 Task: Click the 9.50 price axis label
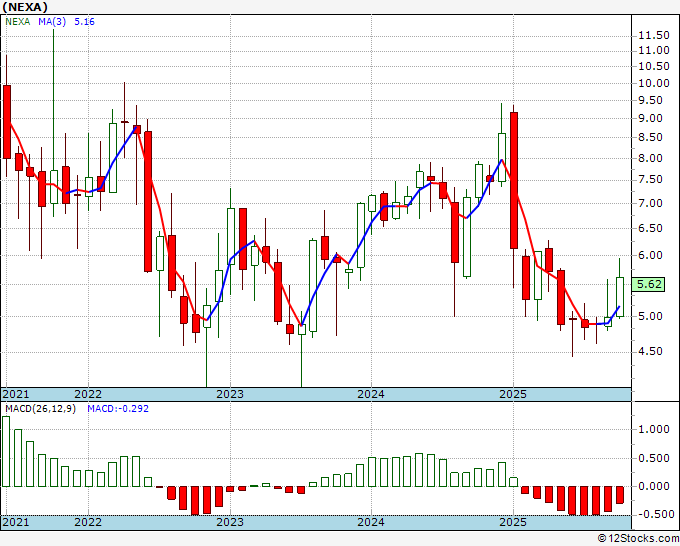(651, 100)
